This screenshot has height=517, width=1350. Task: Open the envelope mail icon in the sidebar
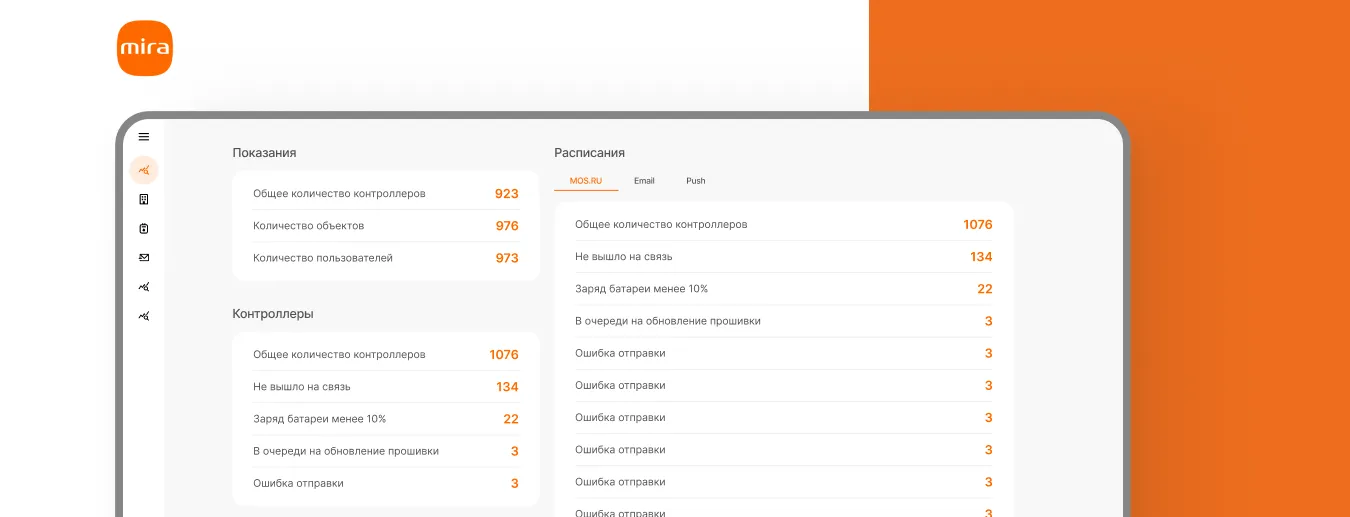coord(144,257)
